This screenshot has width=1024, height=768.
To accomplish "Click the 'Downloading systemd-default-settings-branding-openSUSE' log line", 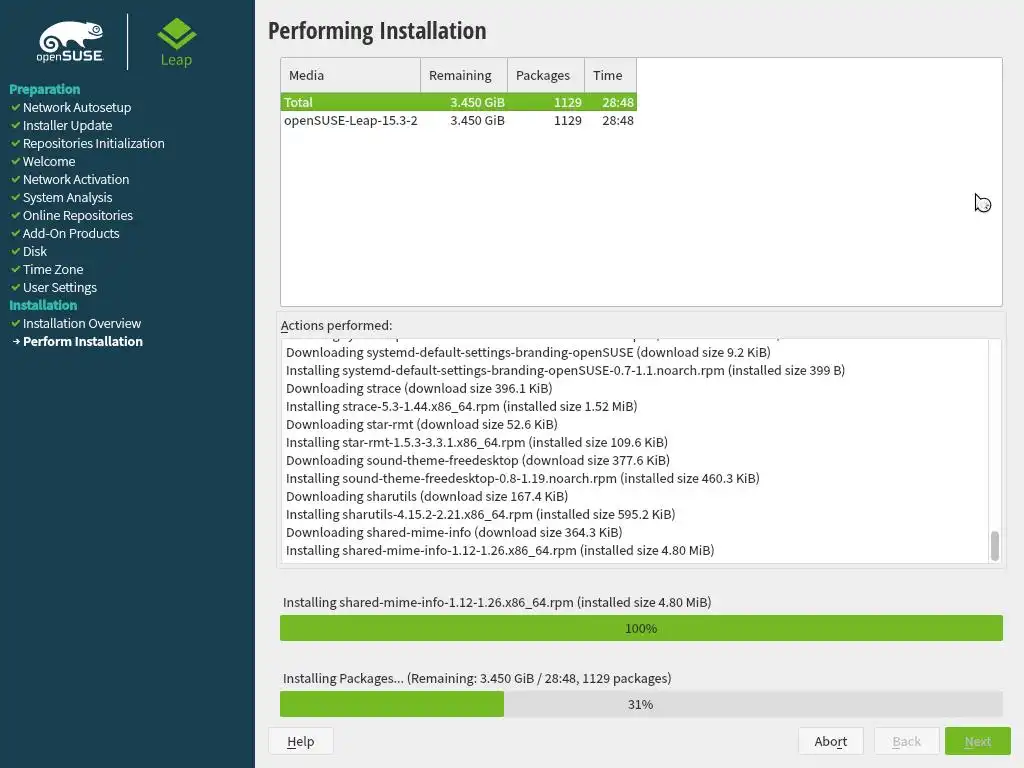I will (x=528, y=352).
